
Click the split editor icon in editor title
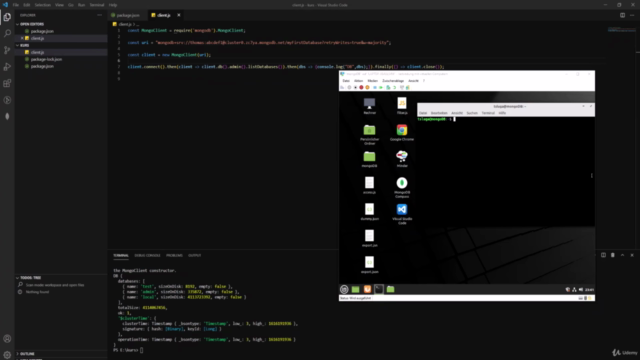click(x=622, y=15)
